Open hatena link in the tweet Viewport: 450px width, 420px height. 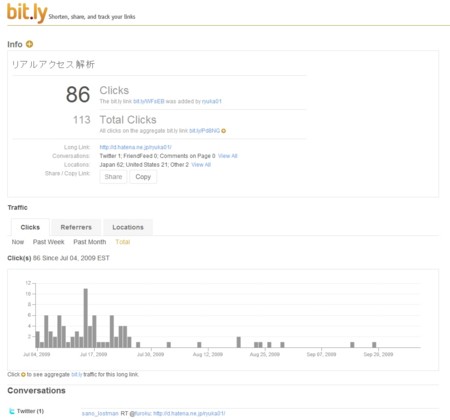point(189,413)
